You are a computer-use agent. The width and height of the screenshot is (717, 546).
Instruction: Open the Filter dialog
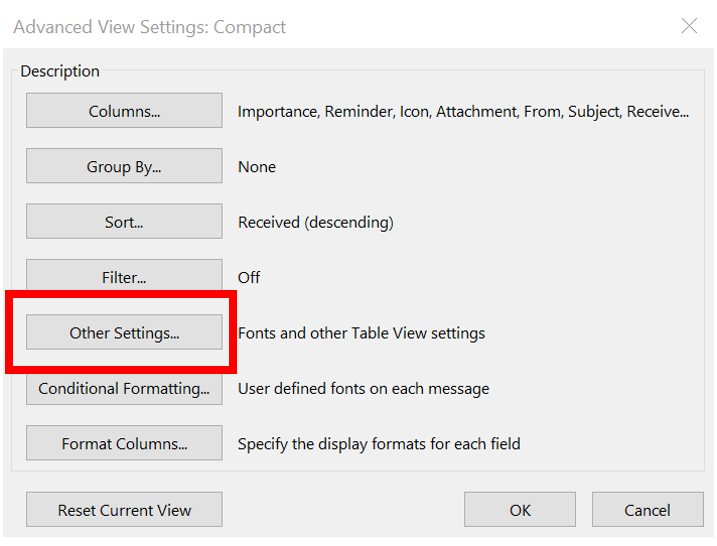point(124,277)
